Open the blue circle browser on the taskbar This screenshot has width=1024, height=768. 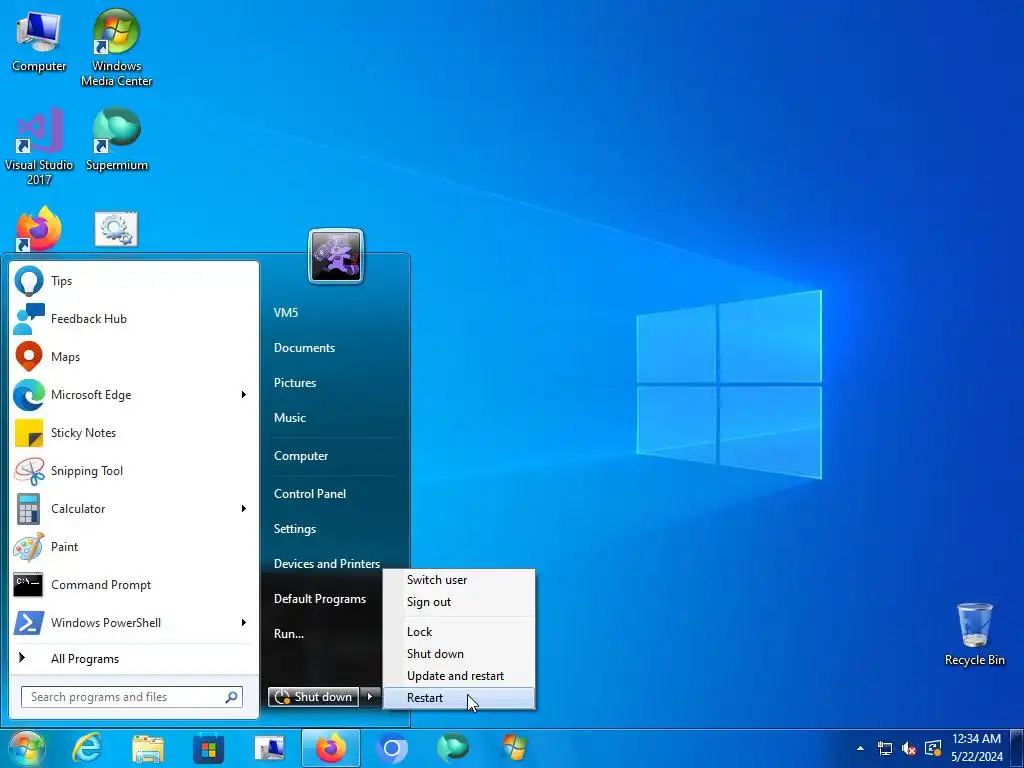(x=392, y=748)
